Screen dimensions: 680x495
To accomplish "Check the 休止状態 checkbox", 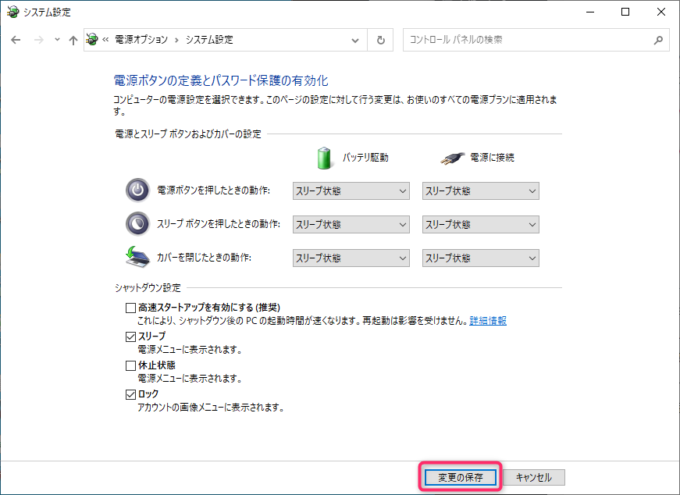I will pos(131,366).
